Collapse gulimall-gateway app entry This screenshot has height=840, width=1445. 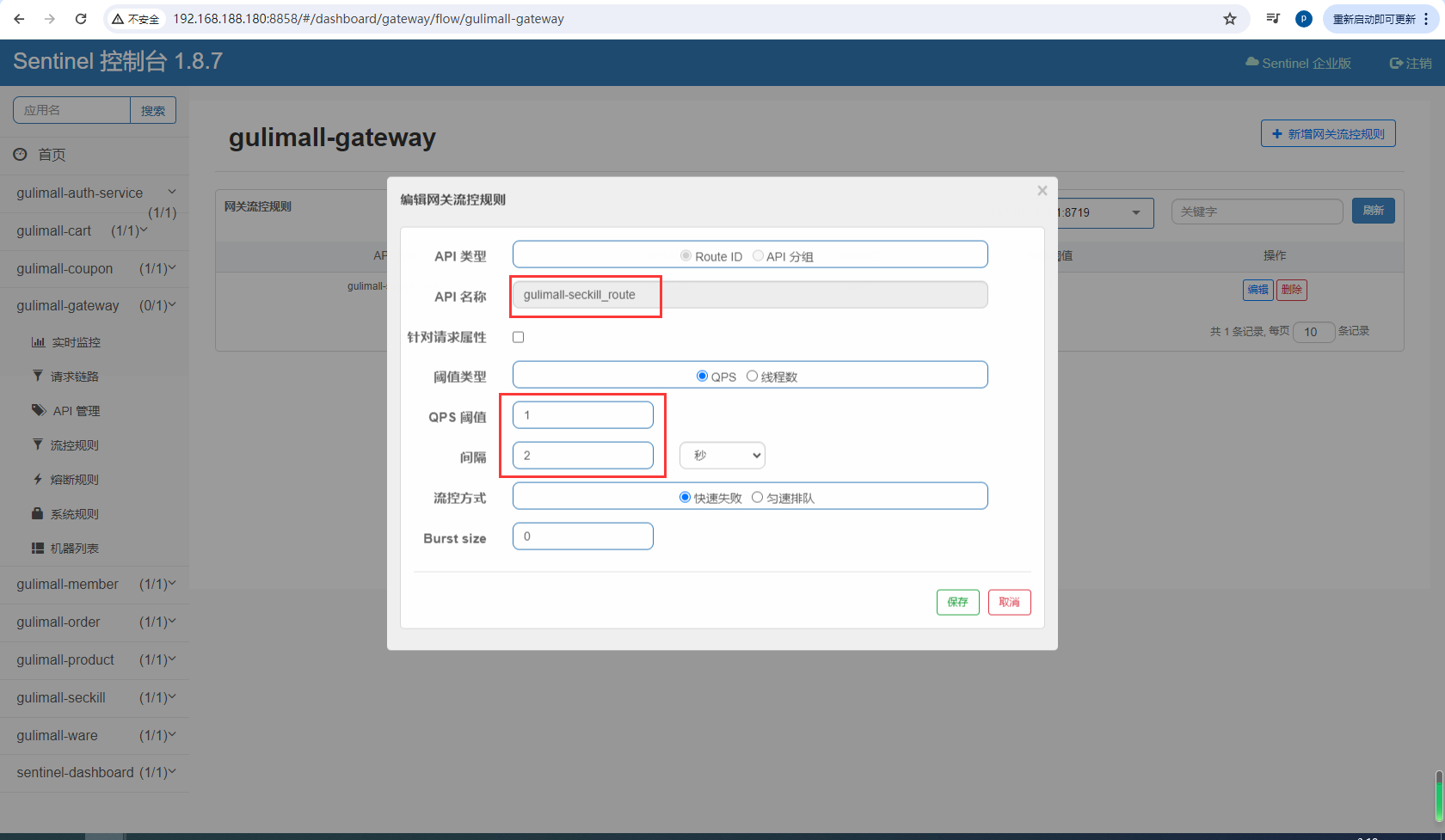coord(95,305)
